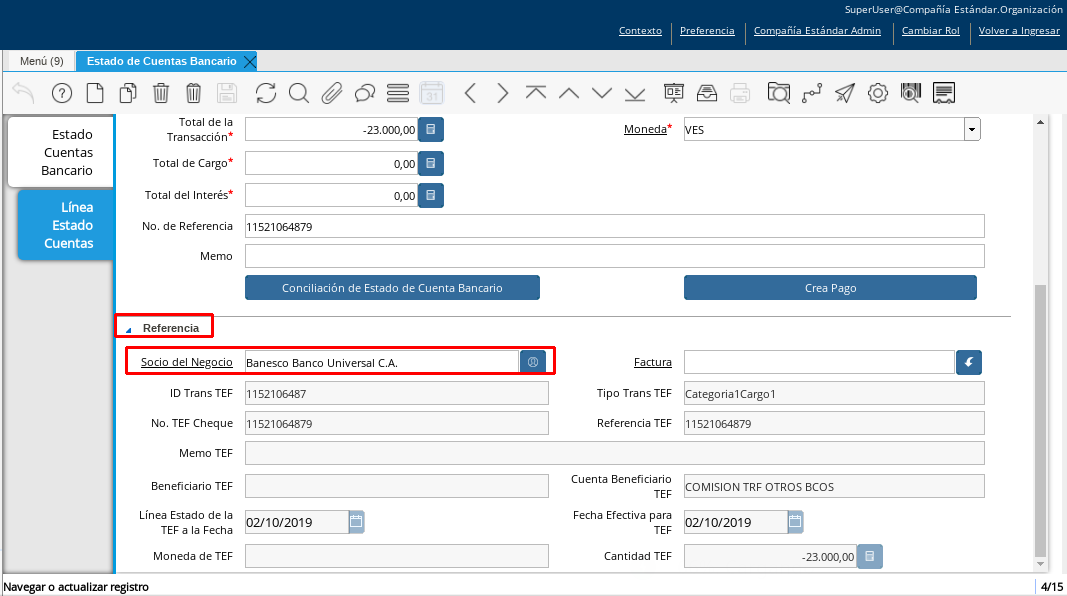Viewport: 1067px width, 596px height.
Task: Open the Find record magnifier icon
Action: pyautogui.click(x=298, y=93)
